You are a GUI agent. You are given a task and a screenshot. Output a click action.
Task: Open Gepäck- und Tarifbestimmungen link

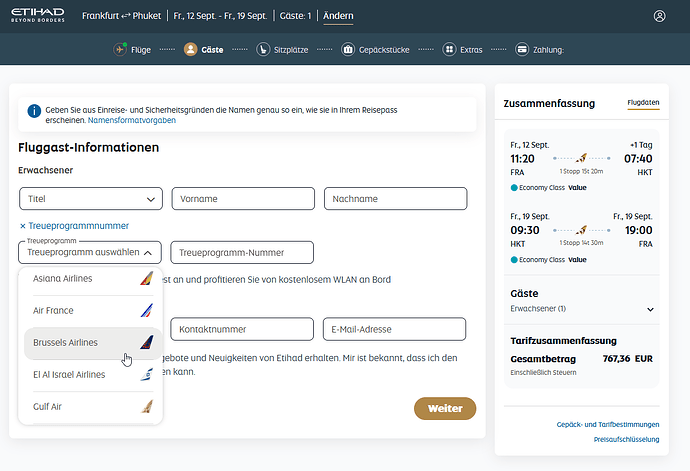[608, 424]
